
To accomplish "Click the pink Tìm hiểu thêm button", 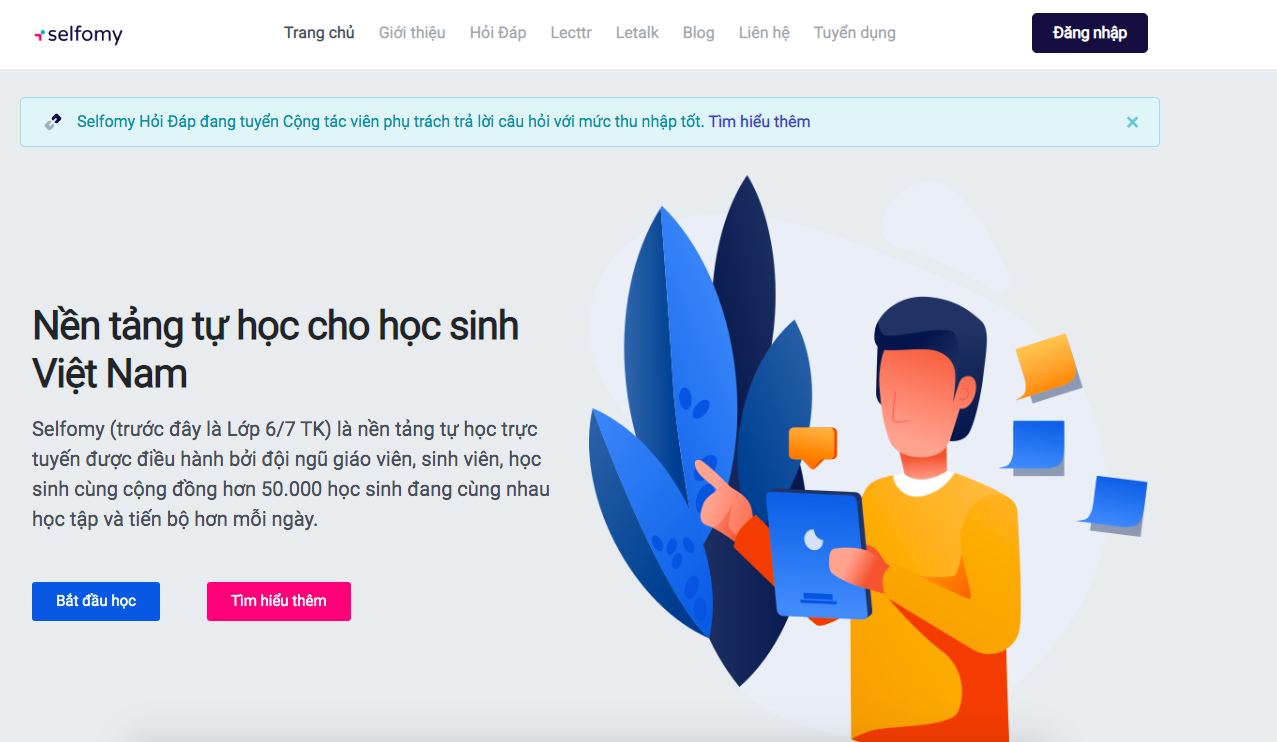I will click(279, 601).
